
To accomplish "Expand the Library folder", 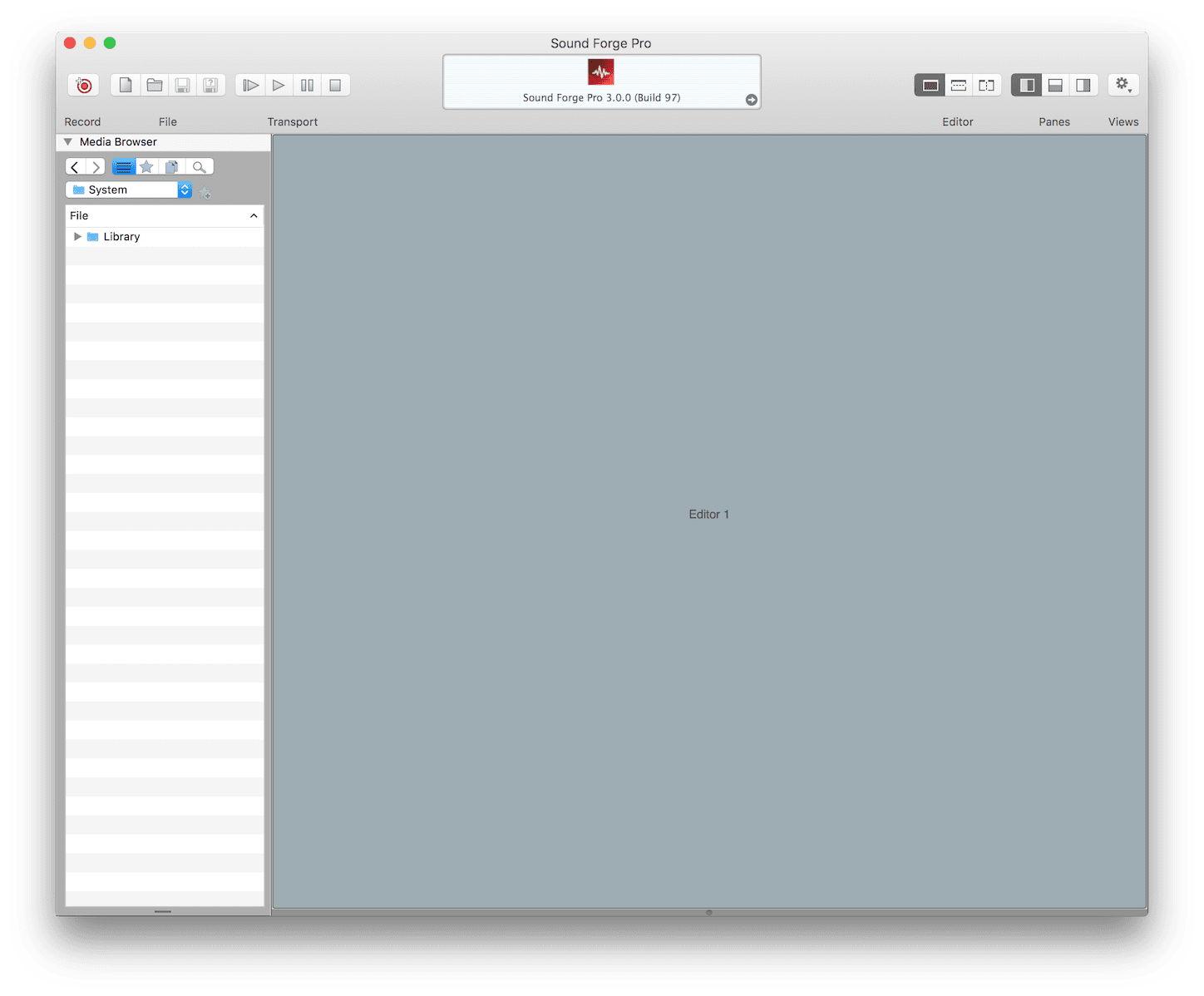I will tap(77, 237).
